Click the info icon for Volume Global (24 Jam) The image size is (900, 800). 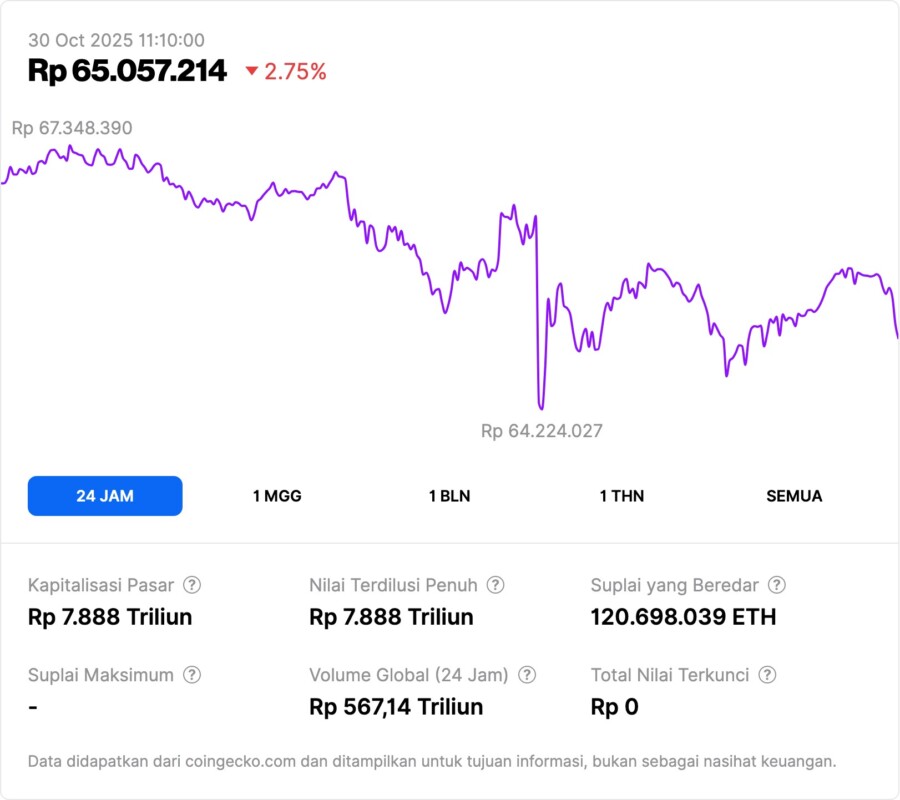click(527, 675)
